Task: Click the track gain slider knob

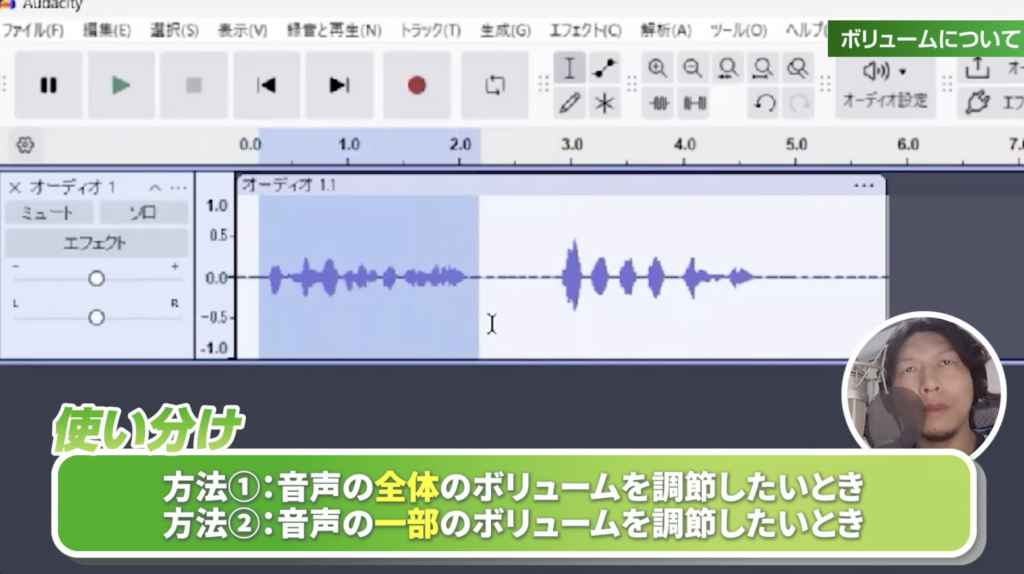Action: (96, 278)
